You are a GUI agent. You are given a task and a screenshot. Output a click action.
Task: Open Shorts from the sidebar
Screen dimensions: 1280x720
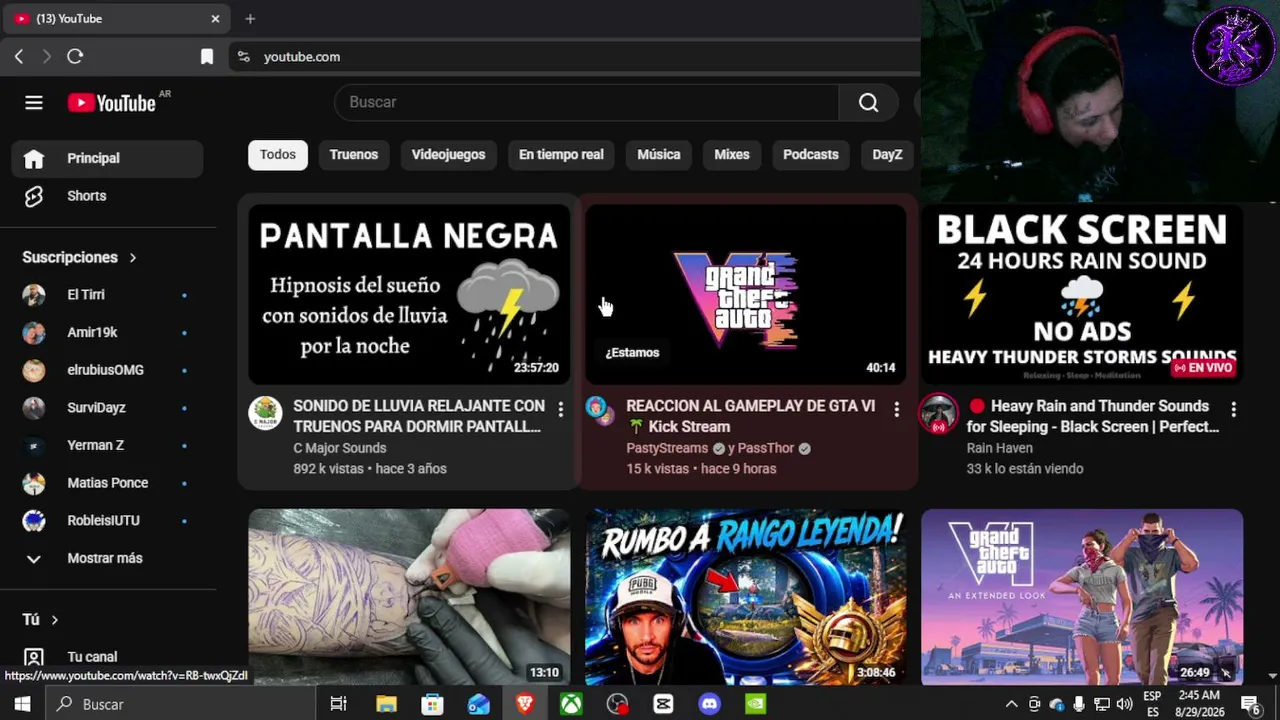point(108,196)
